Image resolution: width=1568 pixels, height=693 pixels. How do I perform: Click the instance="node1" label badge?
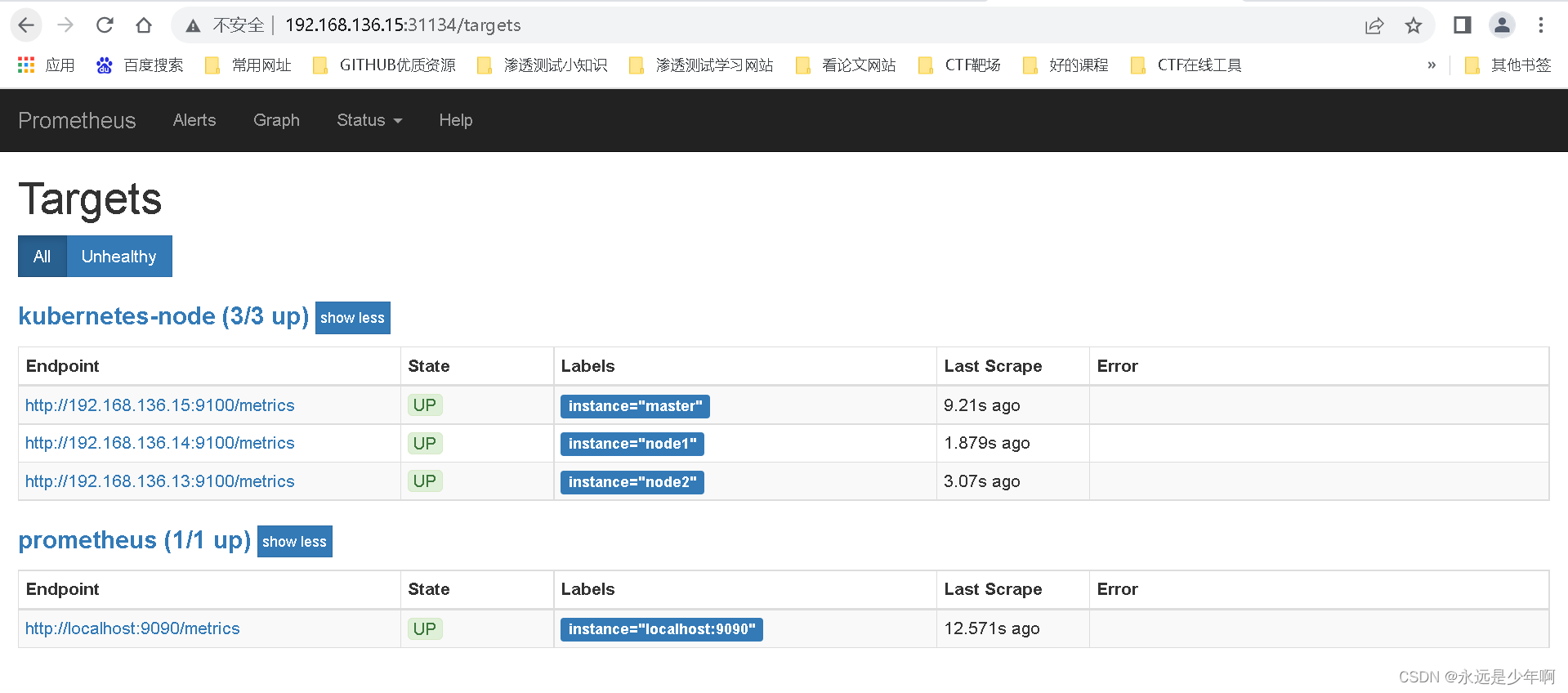(632, 444)
